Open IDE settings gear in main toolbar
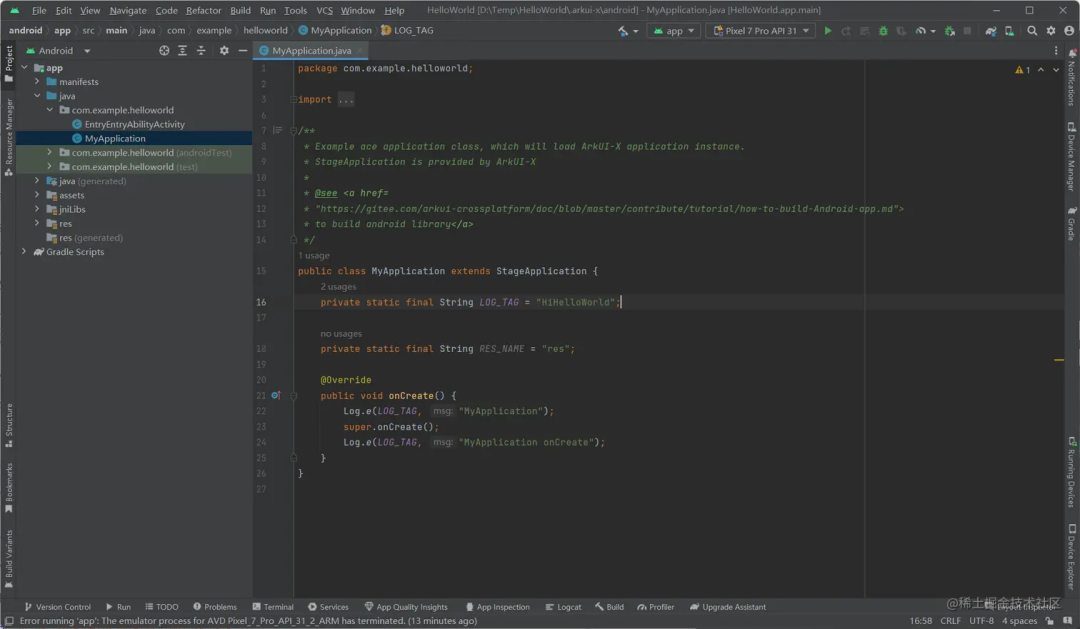The image size is (1080, 629). (x=1051, y=31)
